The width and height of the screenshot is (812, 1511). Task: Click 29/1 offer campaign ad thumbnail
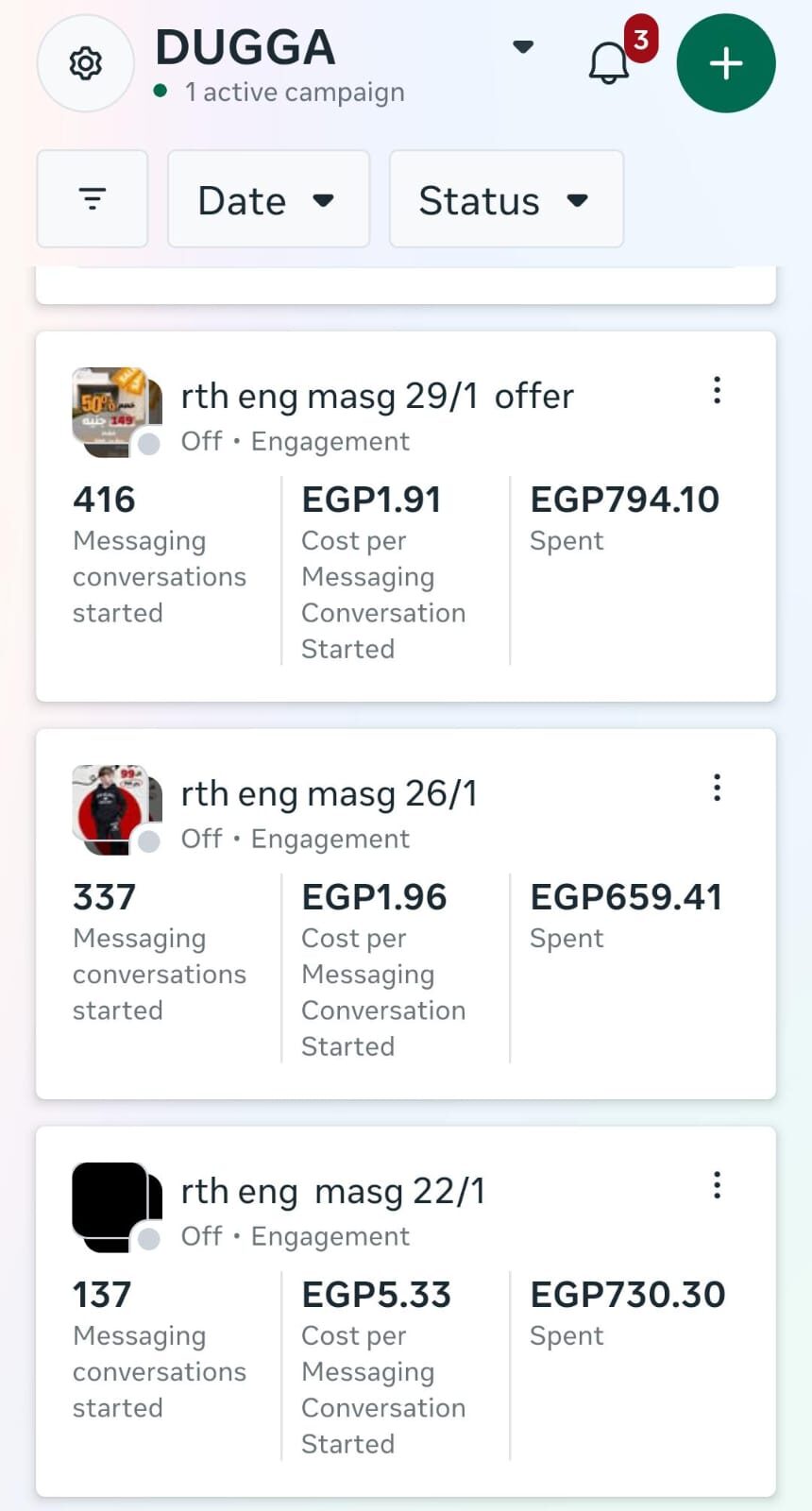pyautogui.click(x=110, y=408)
